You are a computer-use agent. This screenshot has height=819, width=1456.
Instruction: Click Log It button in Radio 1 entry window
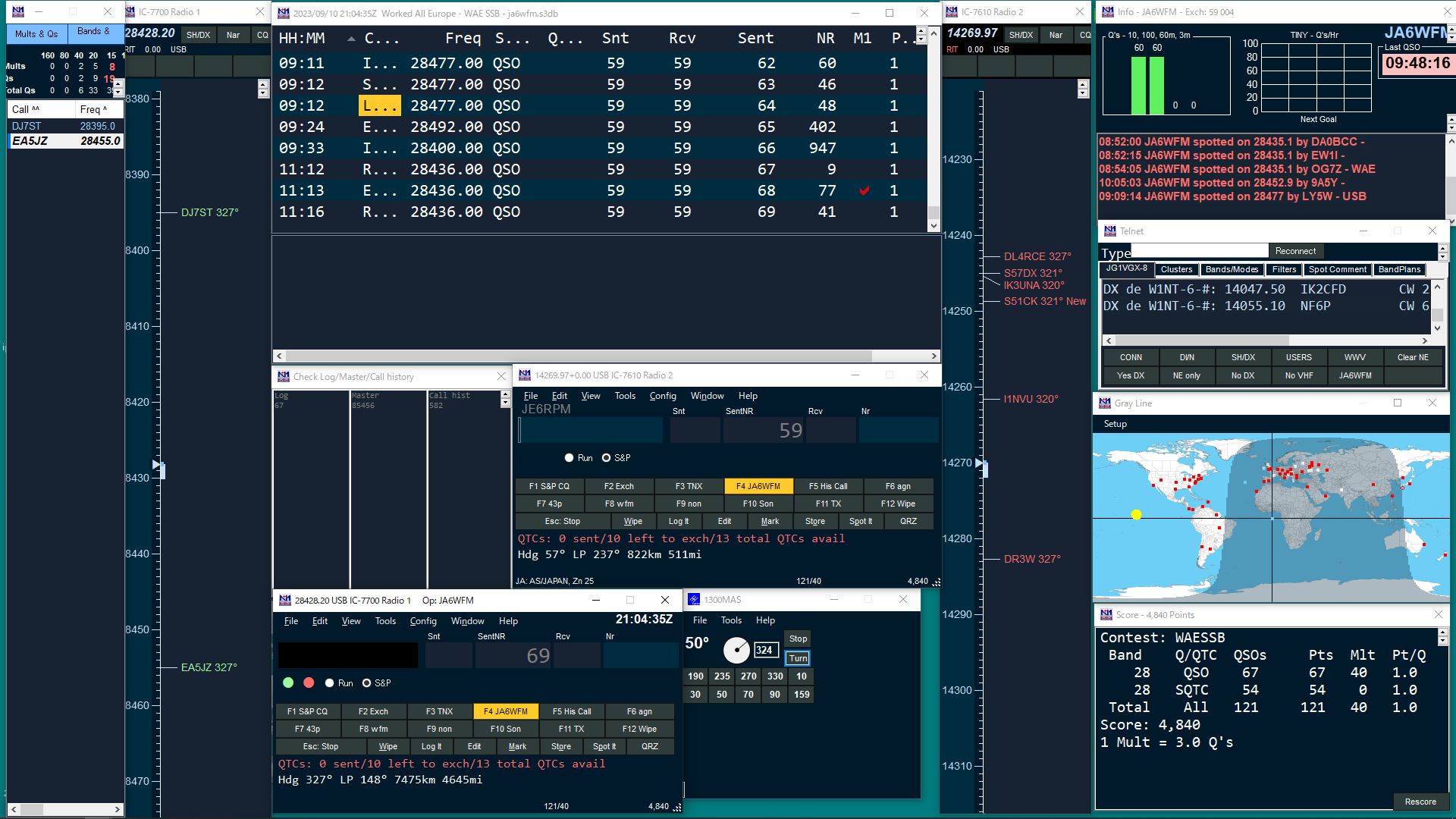[431, 746]
